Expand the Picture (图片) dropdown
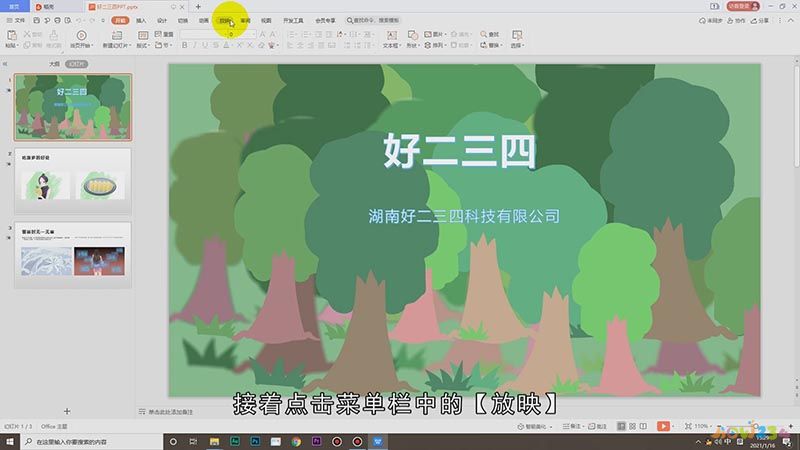Viewport: 800px width, 450px height. point(435,34)
